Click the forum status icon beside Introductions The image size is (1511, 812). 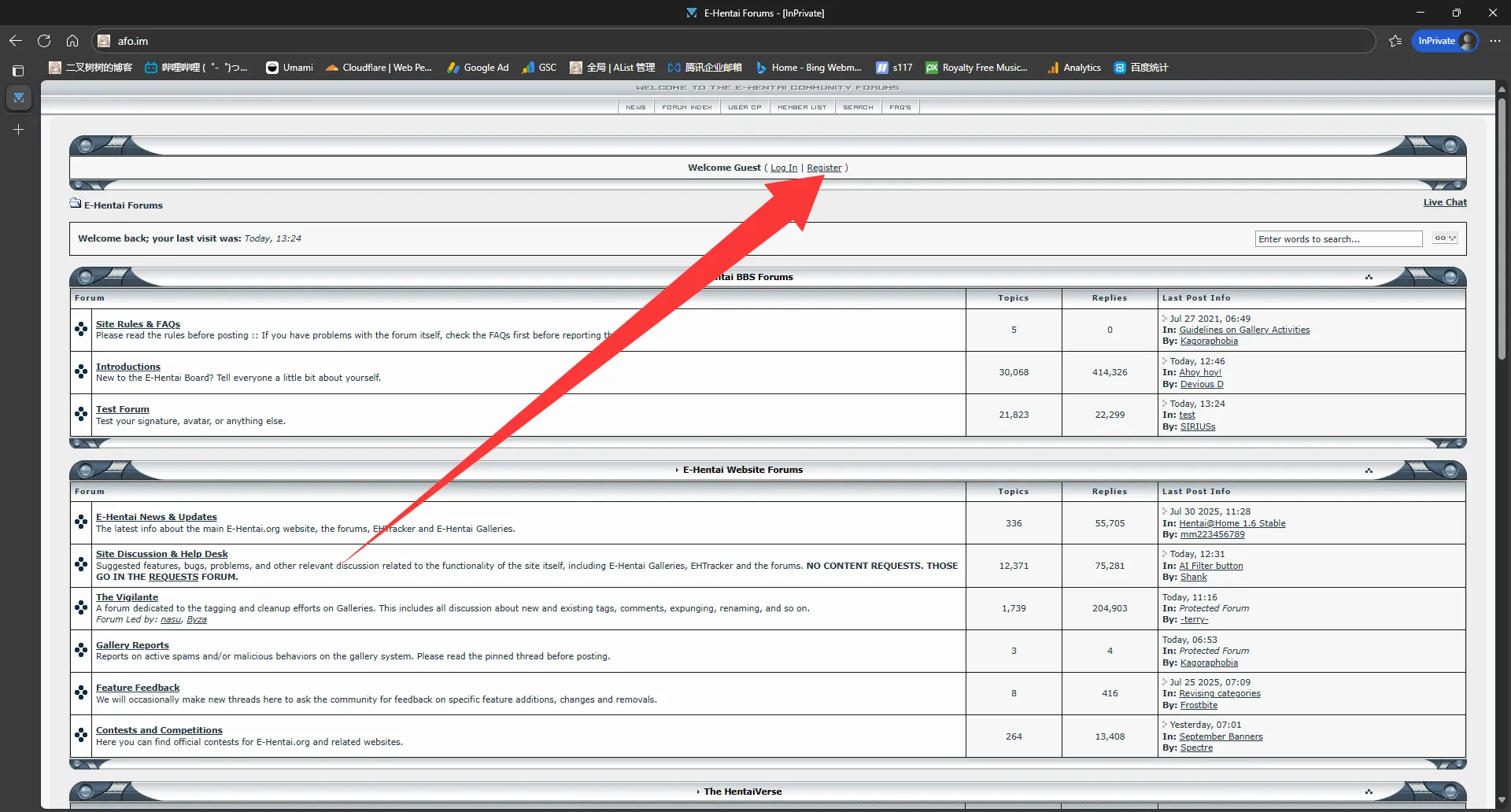[x=81, y=372]
